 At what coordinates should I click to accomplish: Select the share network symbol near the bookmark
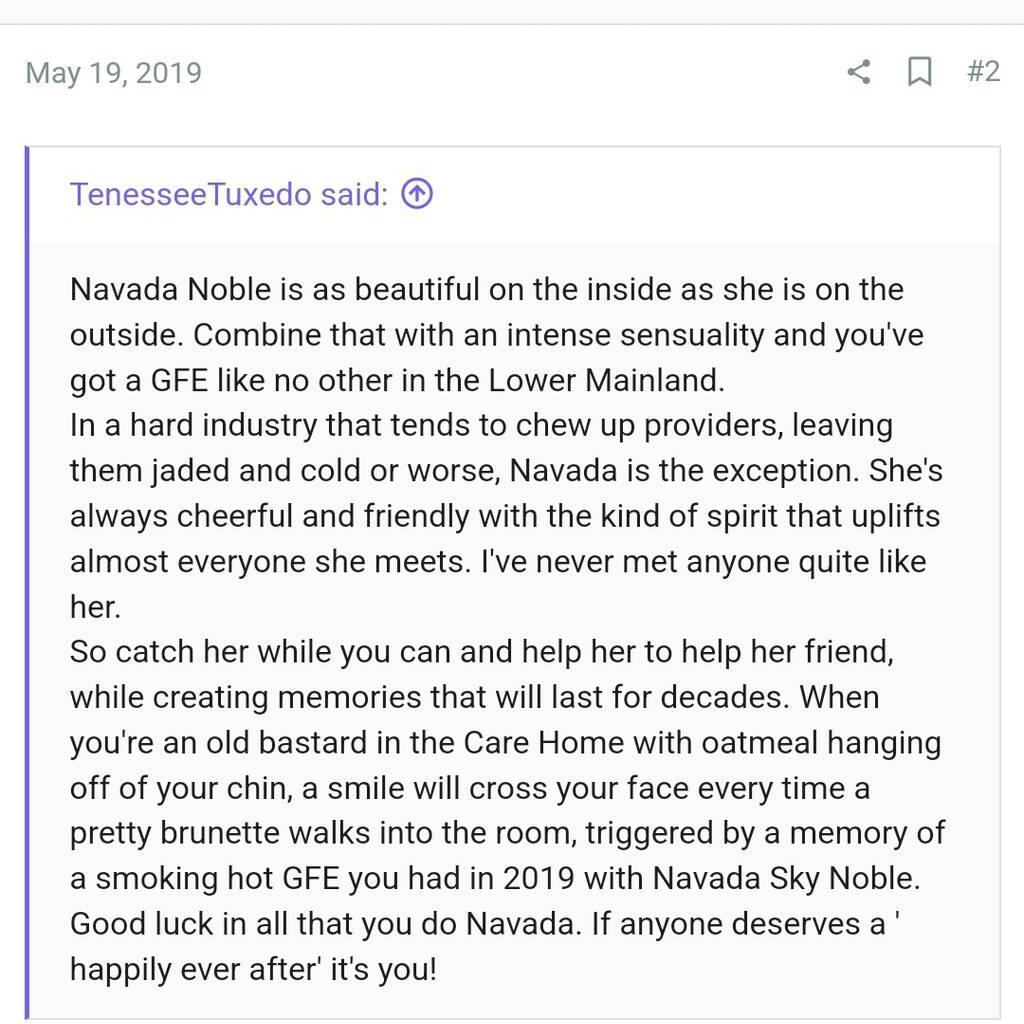pyautogui.click(x=858, y=72)
